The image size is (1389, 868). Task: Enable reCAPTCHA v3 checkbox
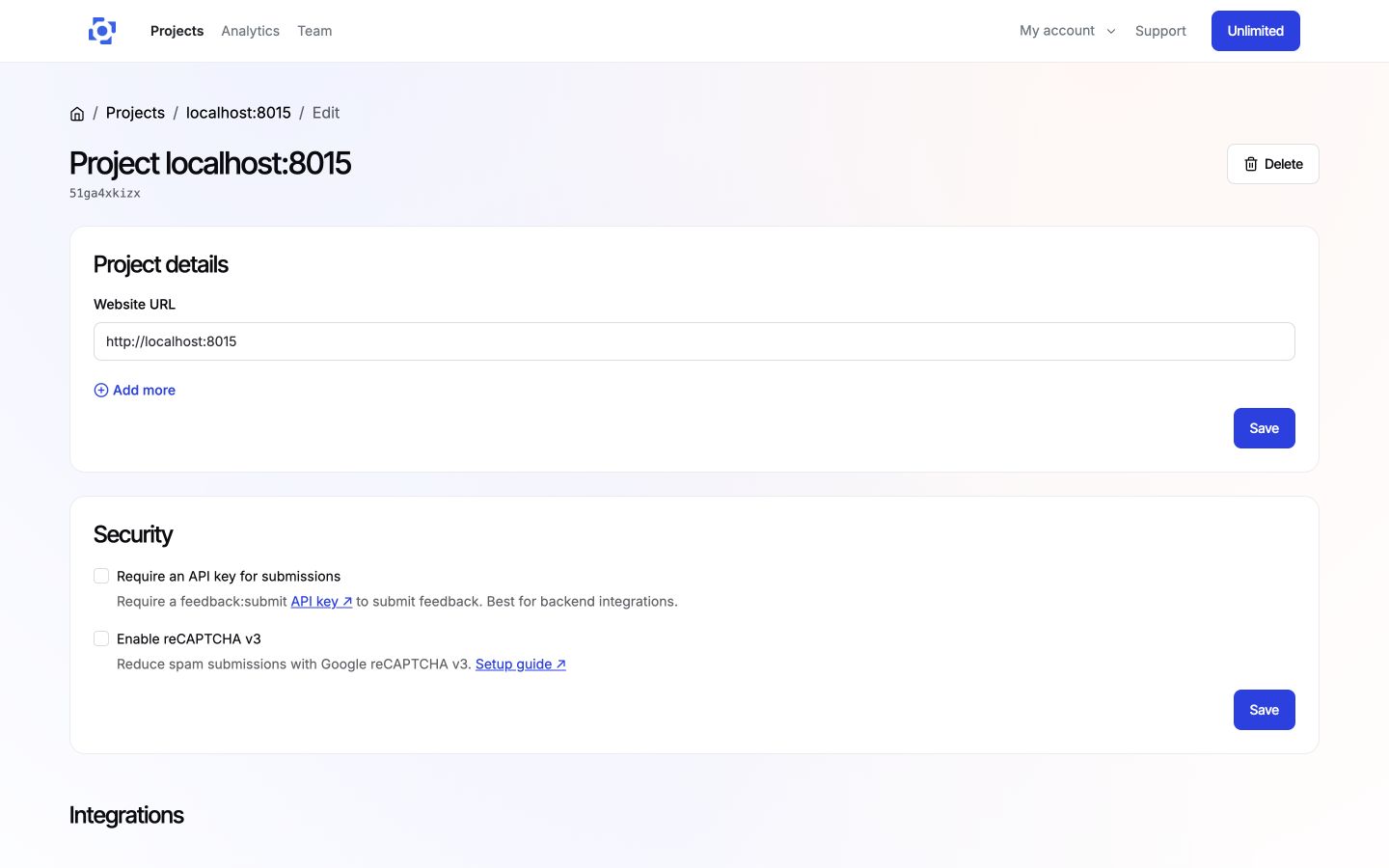tap(101, 638)
